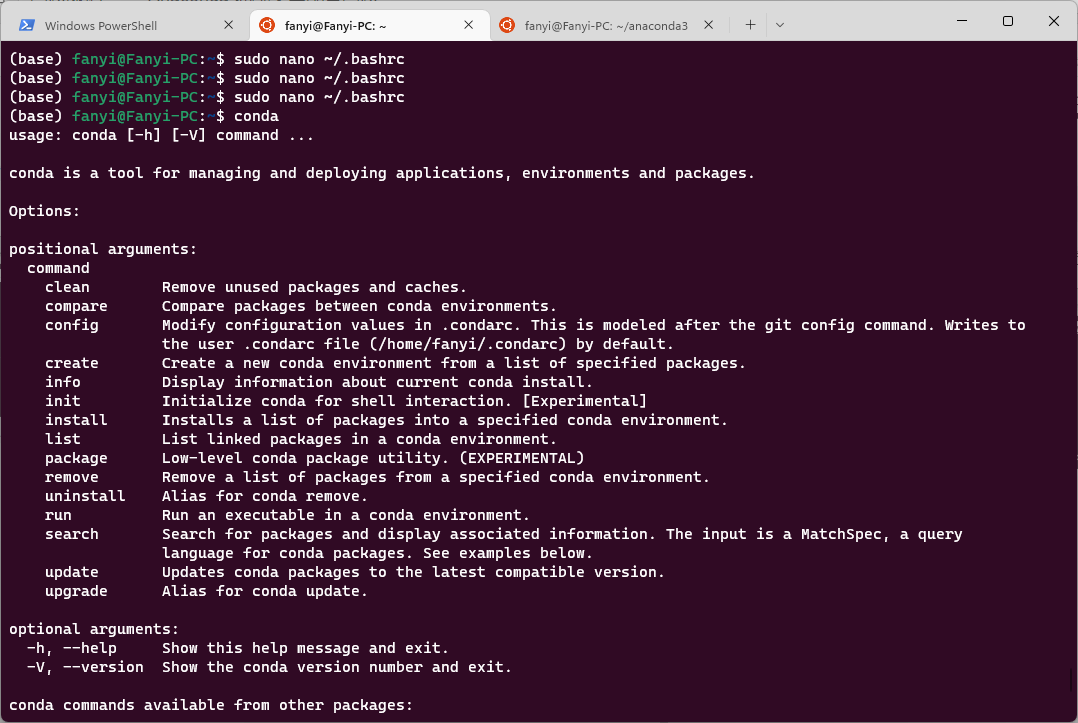
Task: Close the terminal window
Action: (x=1053, y=21)
